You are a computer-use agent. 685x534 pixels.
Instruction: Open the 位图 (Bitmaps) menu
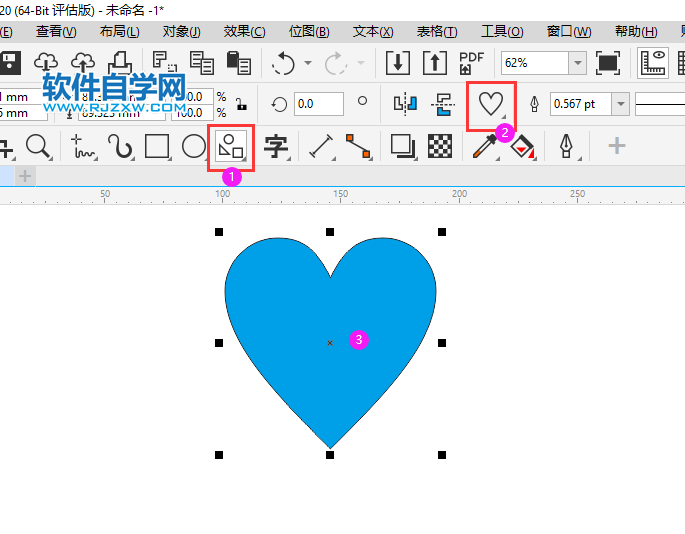[x=310, y=32]
